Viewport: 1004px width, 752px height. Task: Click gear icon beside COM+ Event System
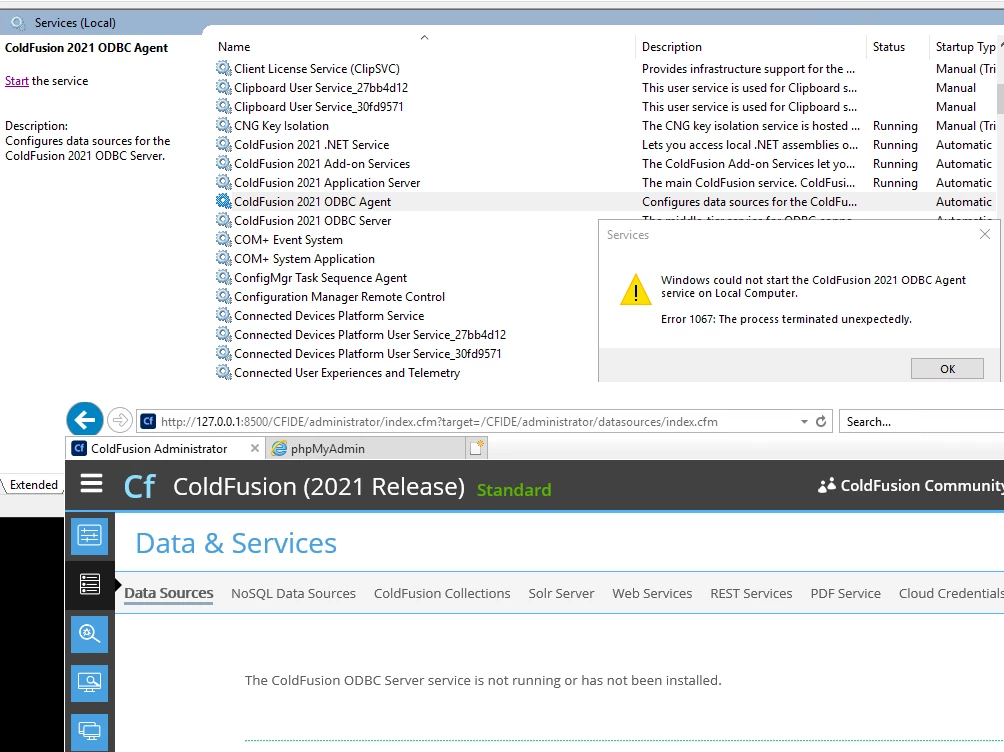[x=223, y=240]
